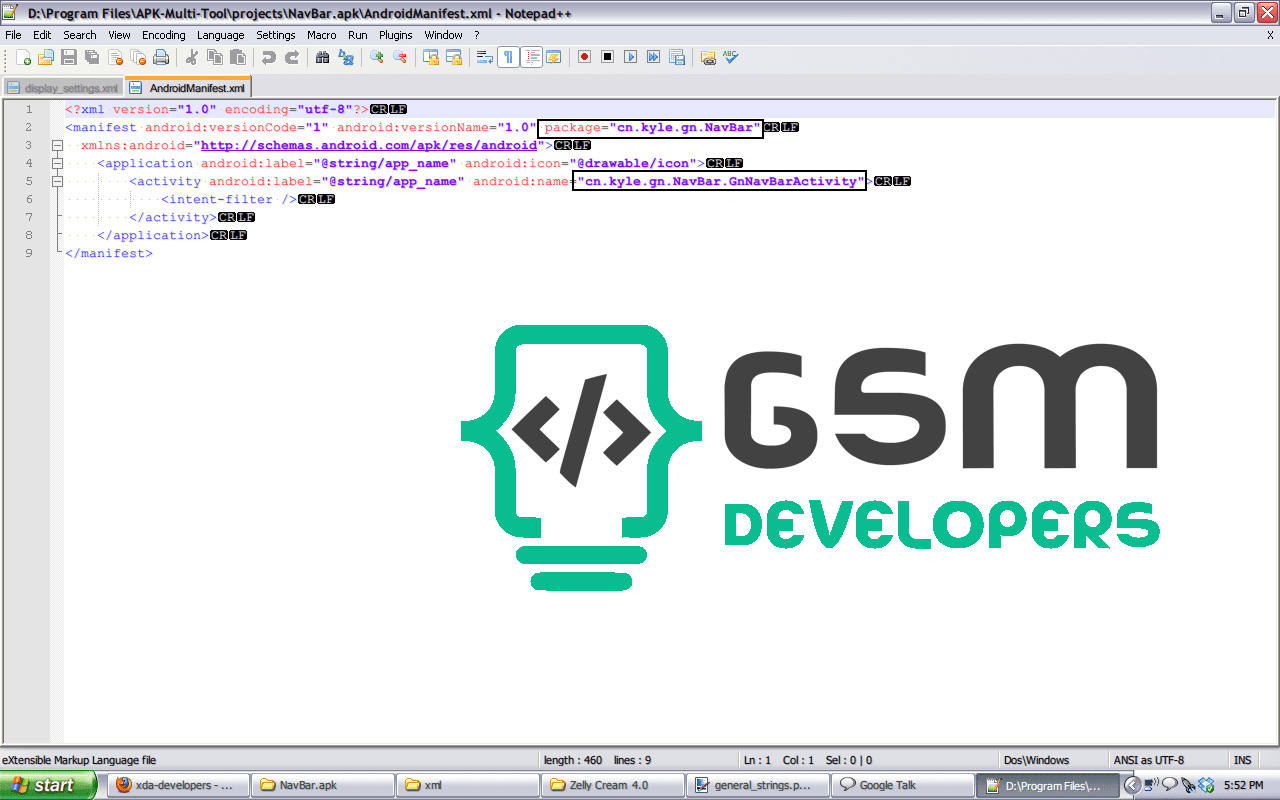Create a new document with the New icon
The height and width of the screenshot is (800, 1280).
click(x=23, y=57)
